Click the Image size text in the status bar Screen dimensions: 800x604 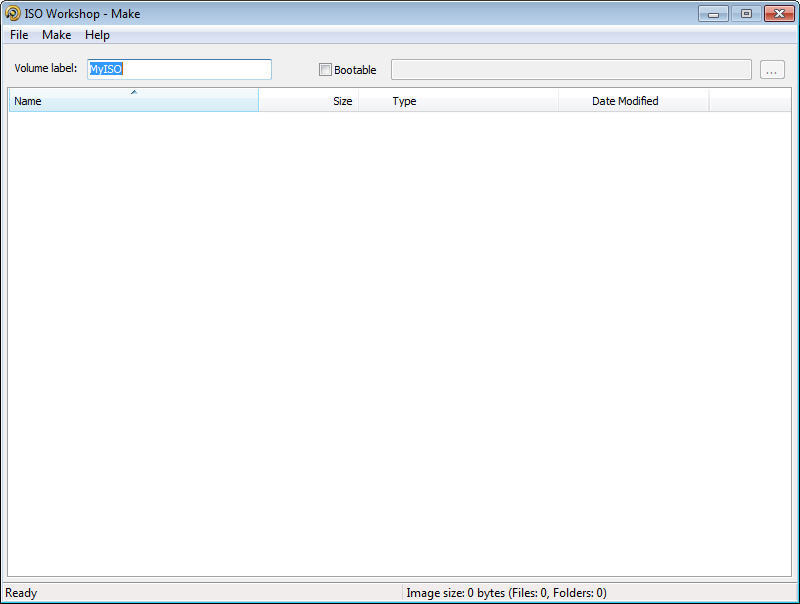(505, 592)
